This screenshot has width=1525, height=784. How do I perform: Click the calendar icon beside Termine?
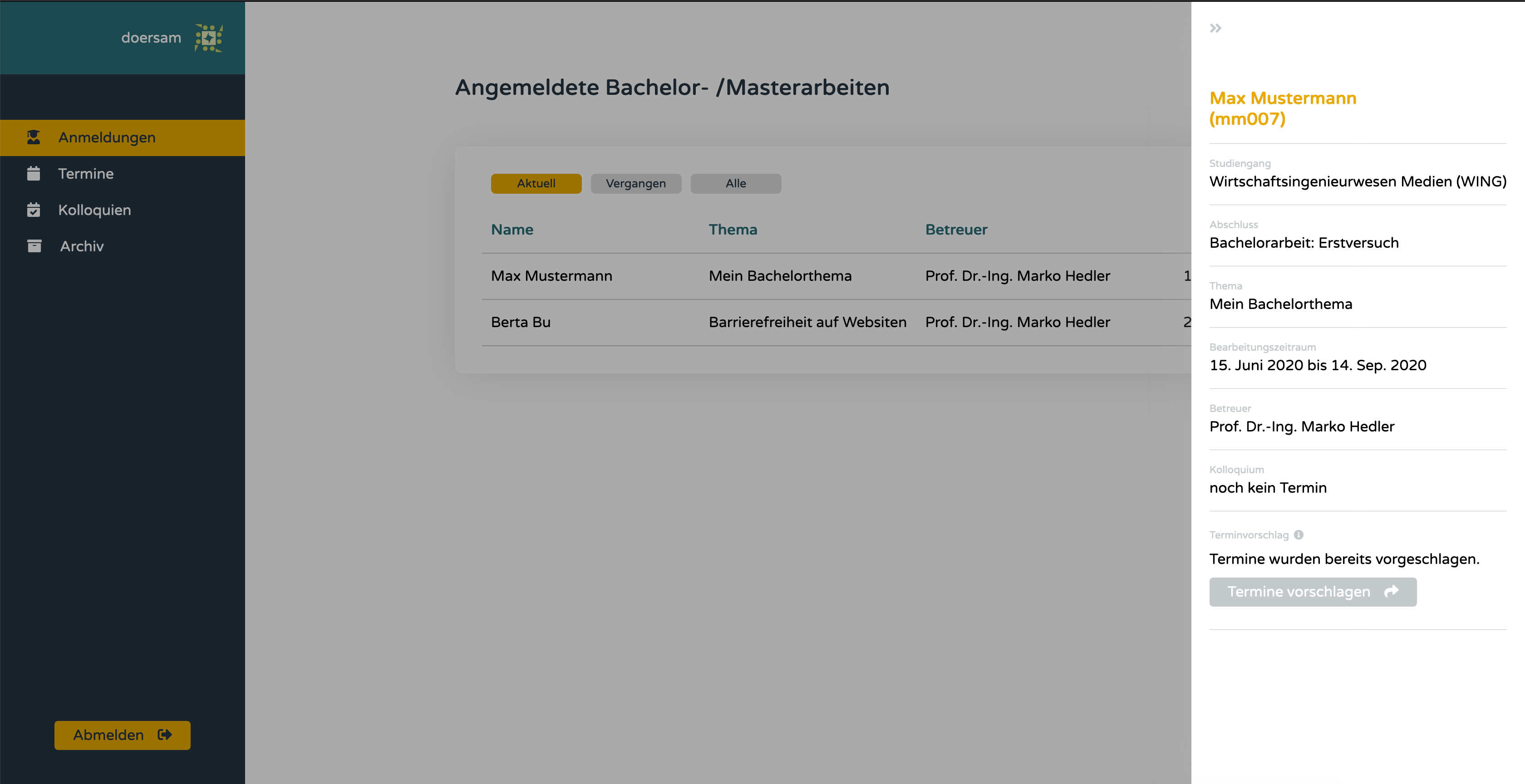tap(34, 173)
